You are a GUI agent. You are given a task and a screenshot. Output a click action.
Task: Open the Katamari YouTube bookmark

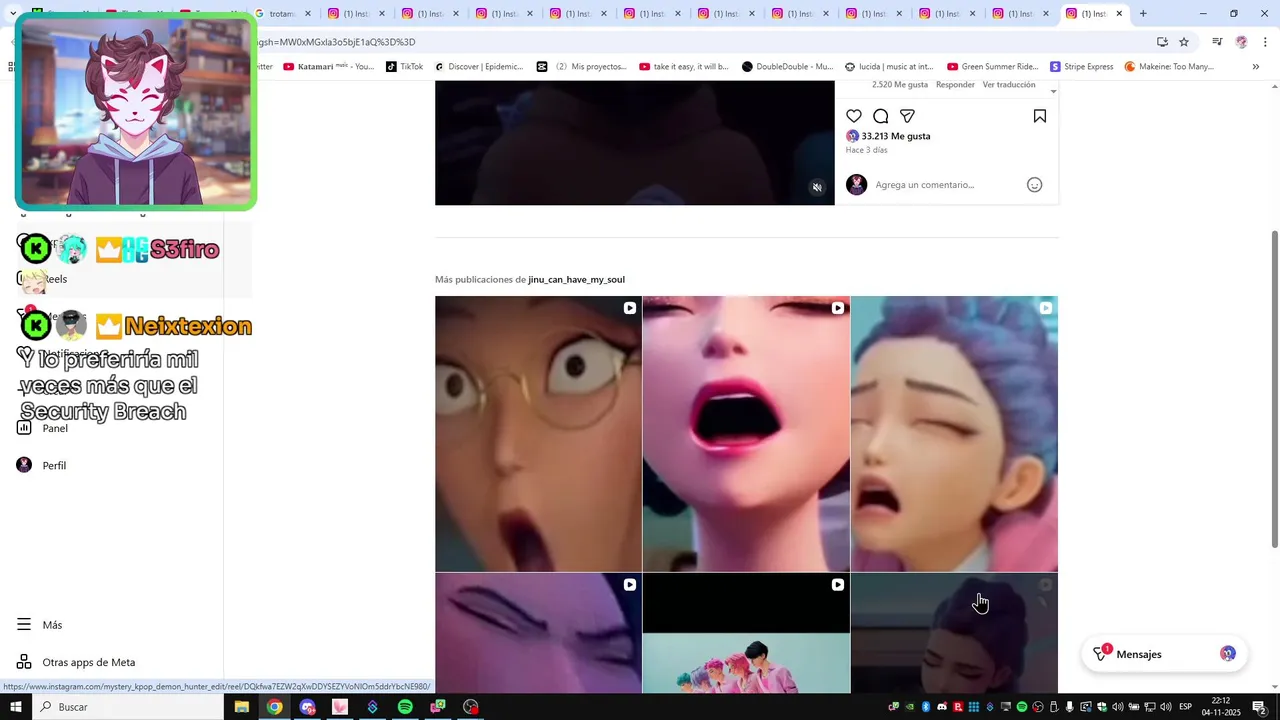[328, 67]
